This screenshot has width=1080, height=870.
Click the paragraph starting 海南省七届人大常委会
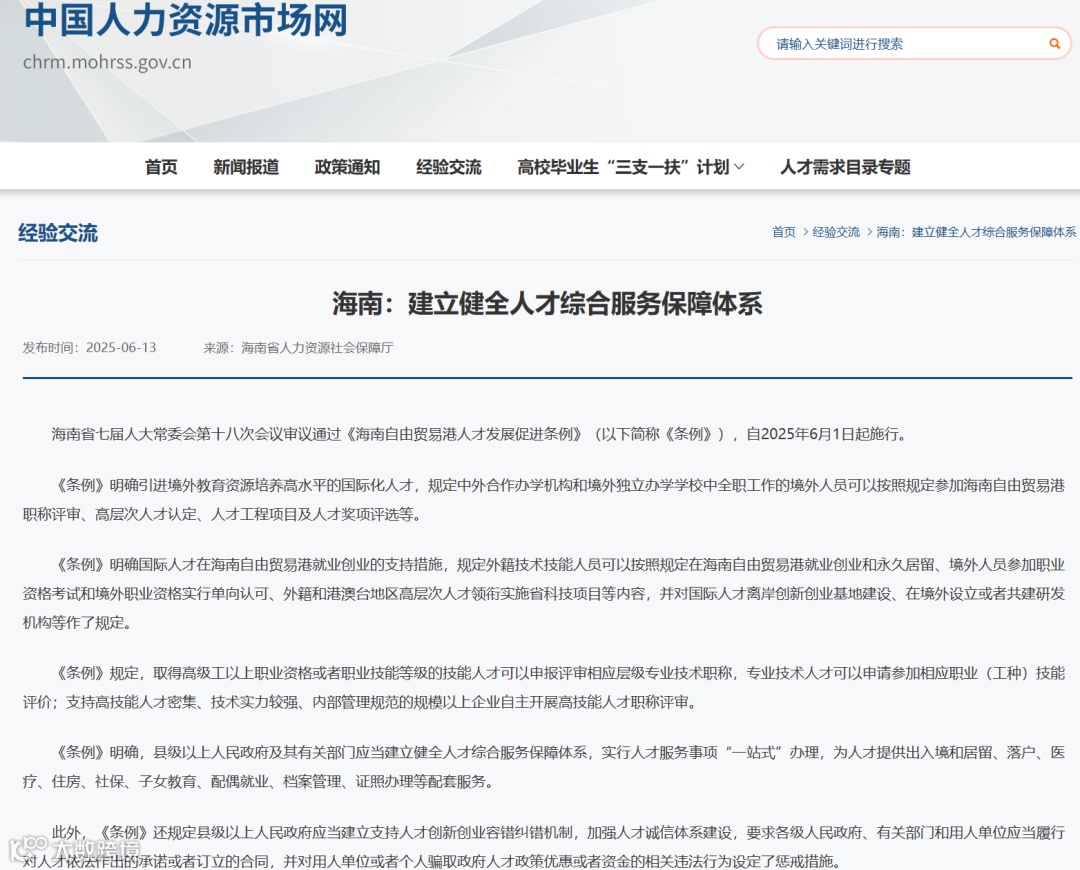(x=480, y=434)
